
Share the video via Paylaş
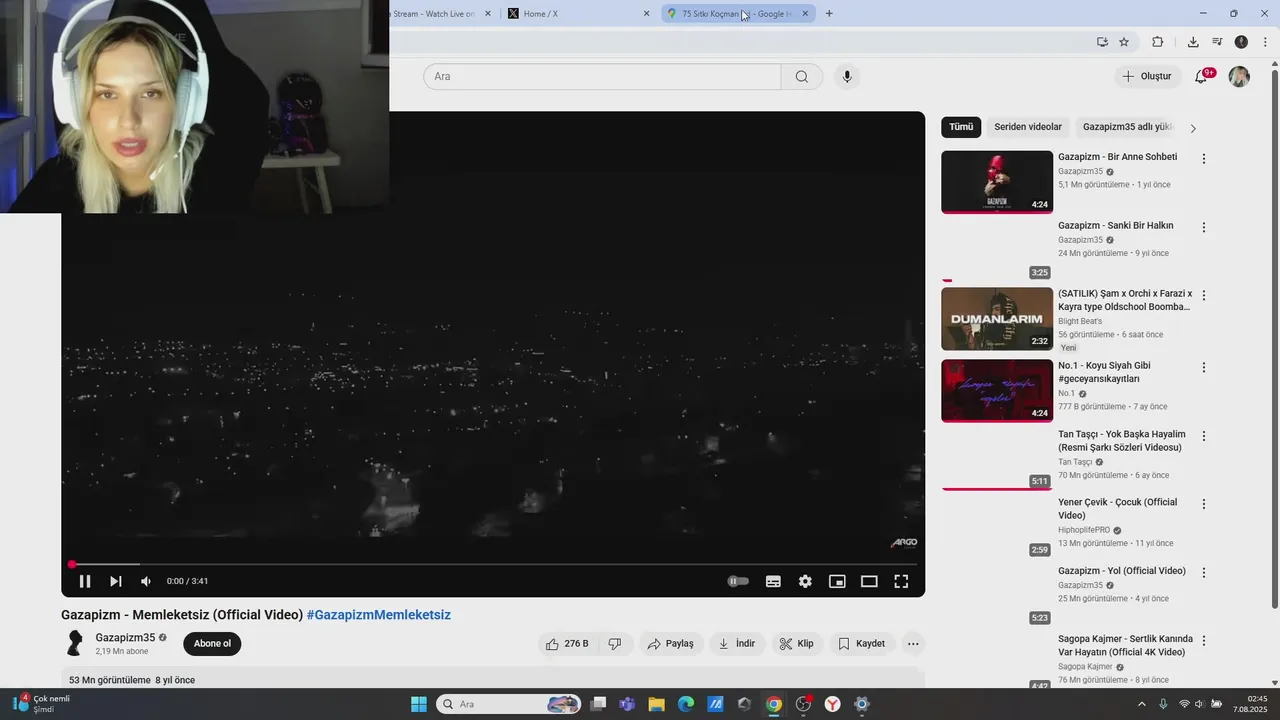click(670, 644)
